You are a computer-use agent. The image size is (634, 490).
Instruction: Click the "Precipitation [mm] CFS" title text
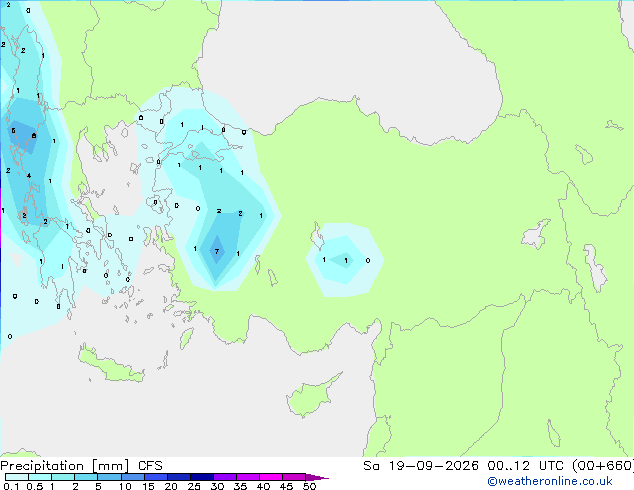coord(81,466)
